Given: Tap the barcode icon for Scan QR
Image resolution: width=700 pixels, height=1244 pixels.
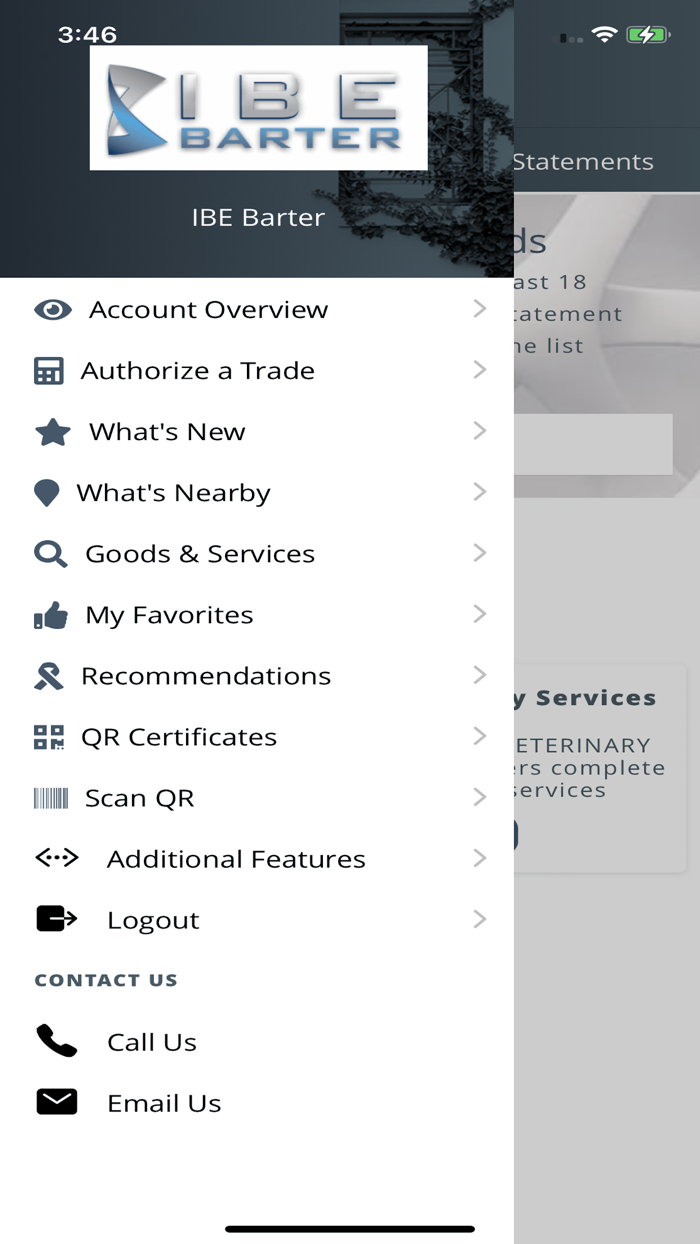Looking at the screenshot, I should 50,798.
